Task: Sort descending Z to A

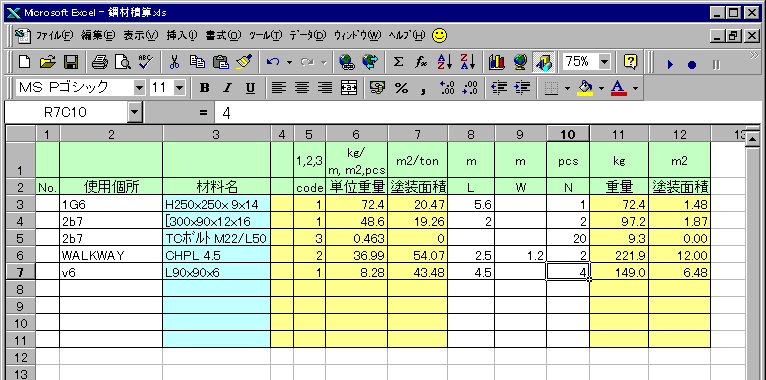Action: pyautogui.click(x=468, y=62)
